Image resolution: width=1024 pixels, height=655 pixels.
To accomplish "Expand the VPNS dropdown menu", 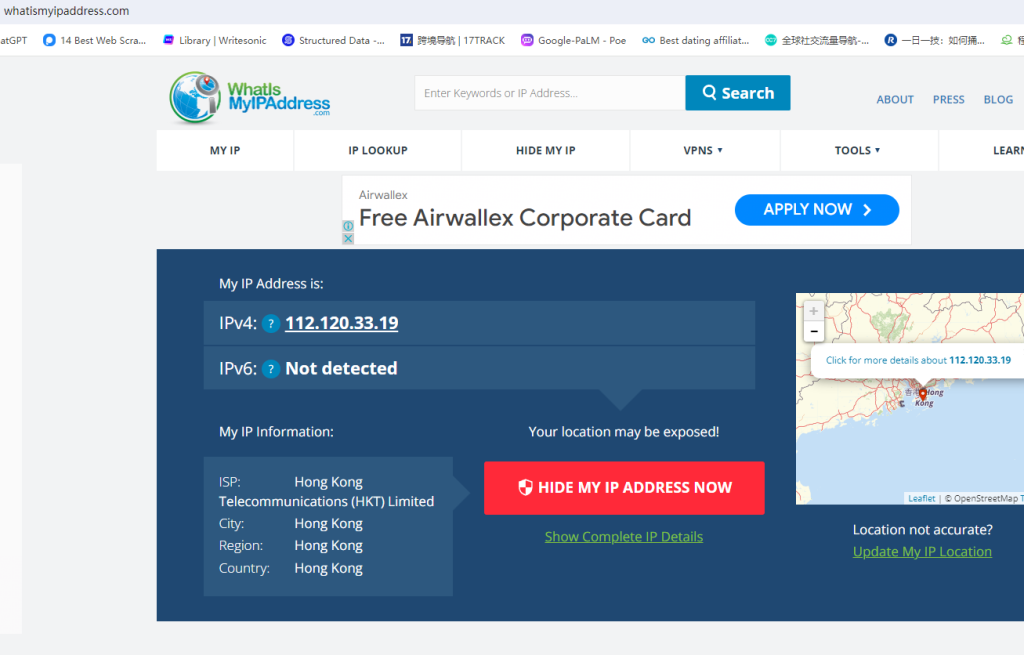I will 703,151.
